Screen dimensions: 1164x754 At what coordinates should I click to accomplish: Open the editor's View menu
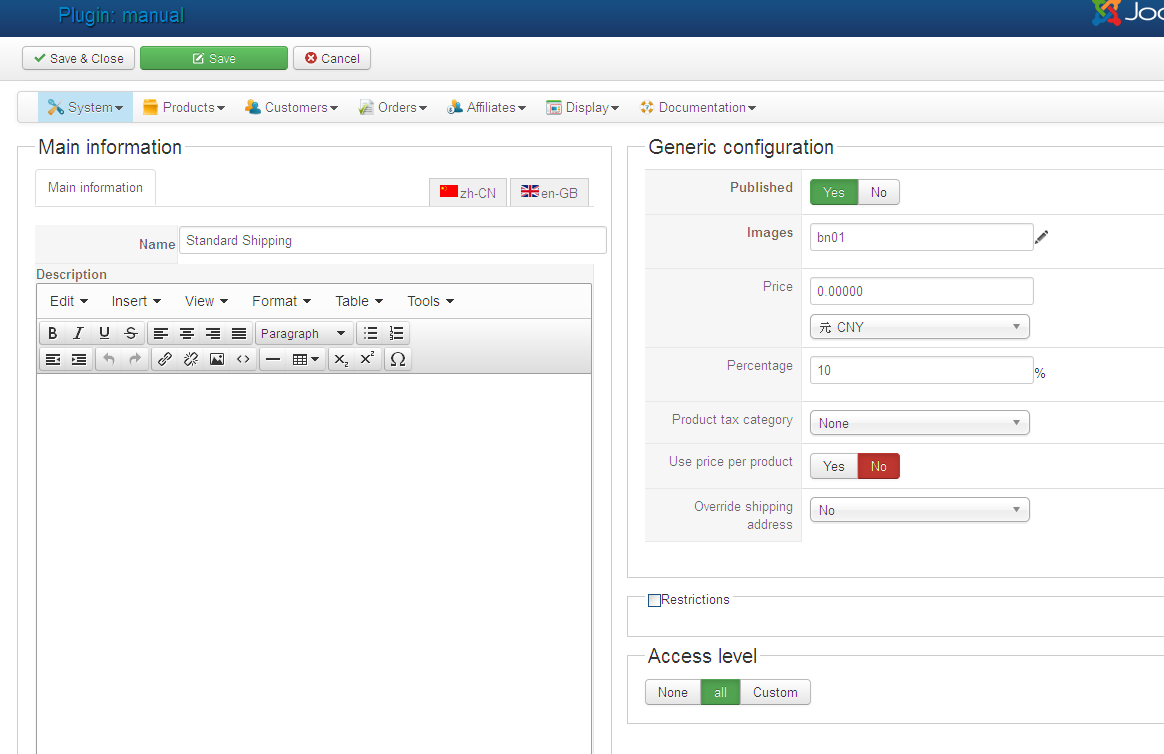pos(206,301)
